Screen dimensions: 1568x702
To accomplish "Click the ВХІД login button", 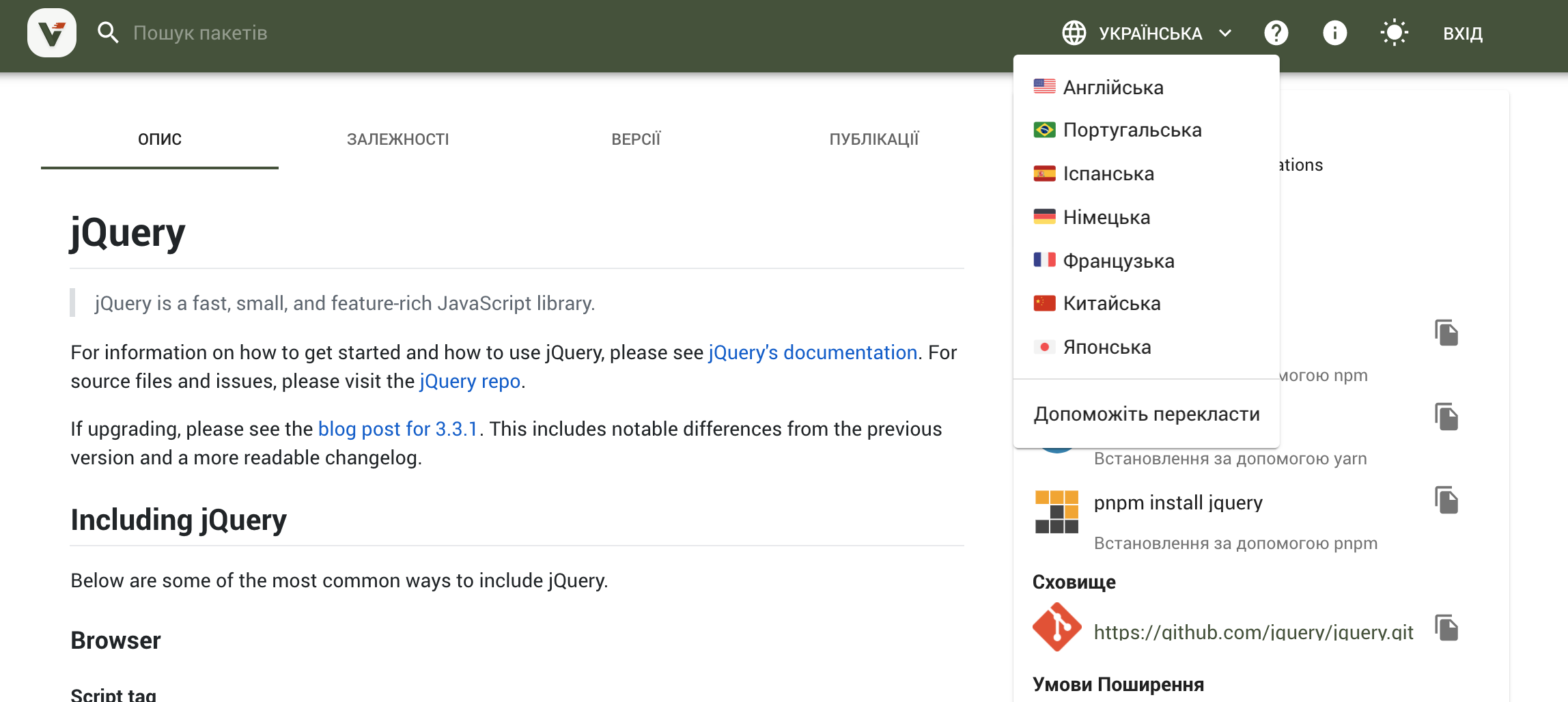I will coord(1463,33).
